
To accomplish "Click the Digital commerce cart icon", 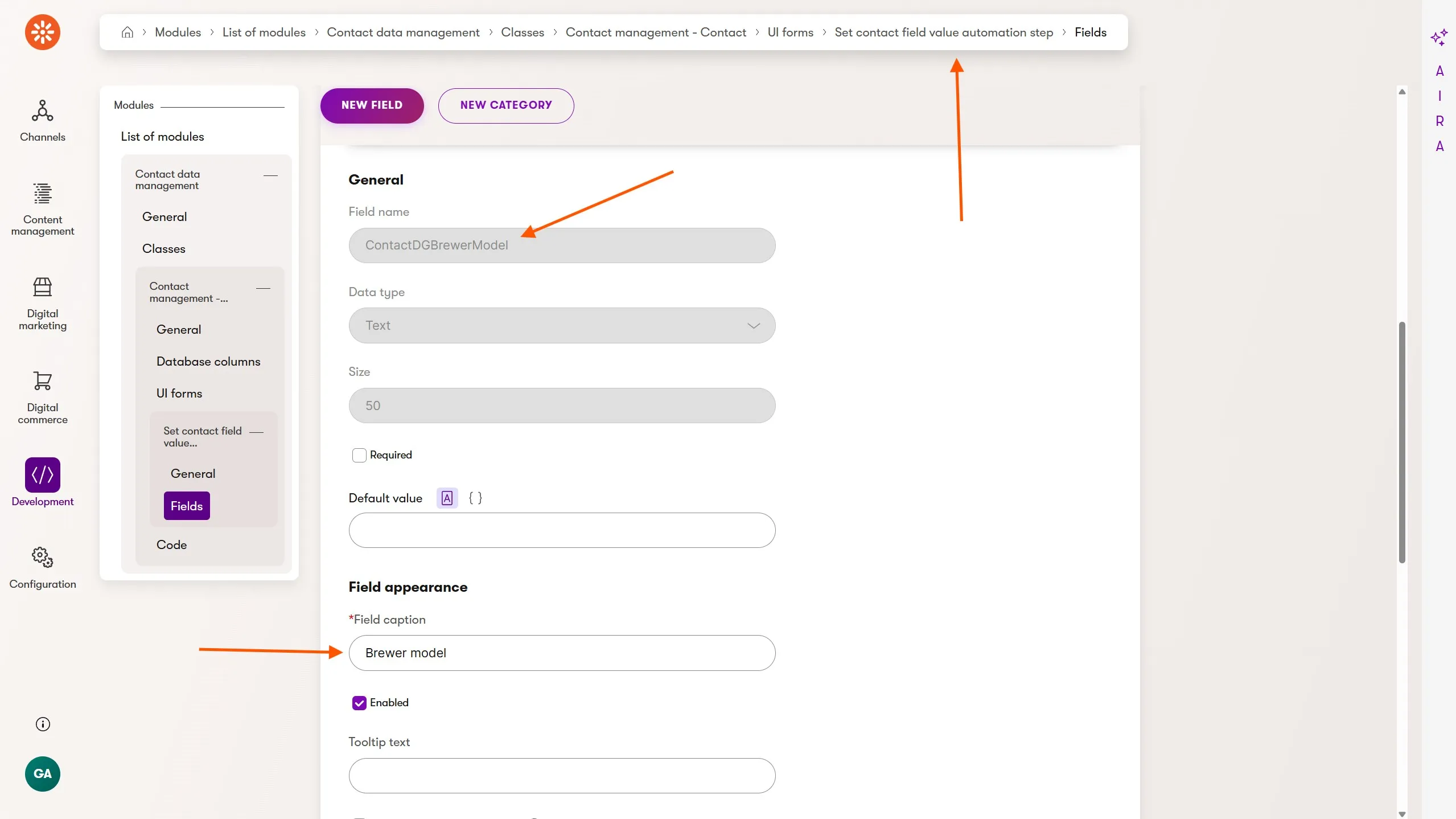I will click(x=42, y=381).
